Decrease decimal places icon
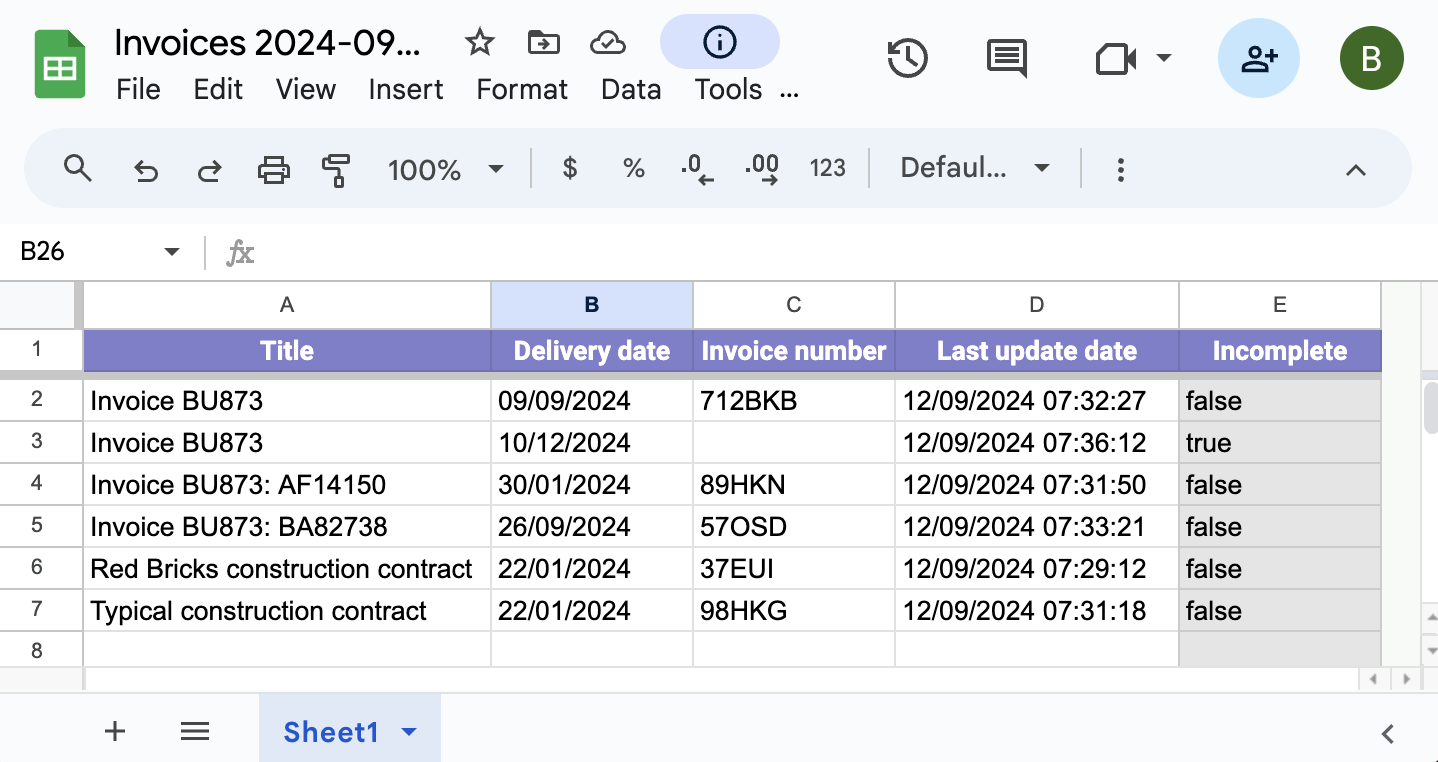Screen dimensions: 1438x762 pyautogui.click(x=697, y=170)
